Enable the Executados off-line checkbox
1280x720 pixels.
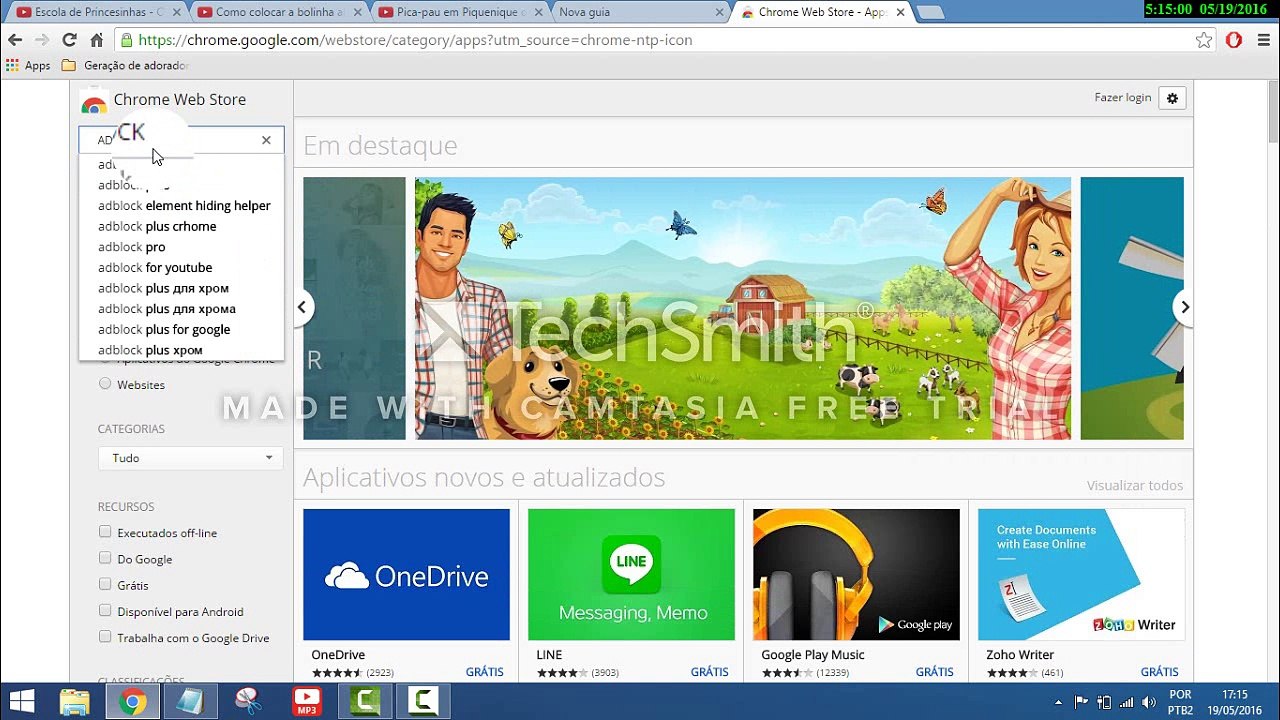[105, 532]
